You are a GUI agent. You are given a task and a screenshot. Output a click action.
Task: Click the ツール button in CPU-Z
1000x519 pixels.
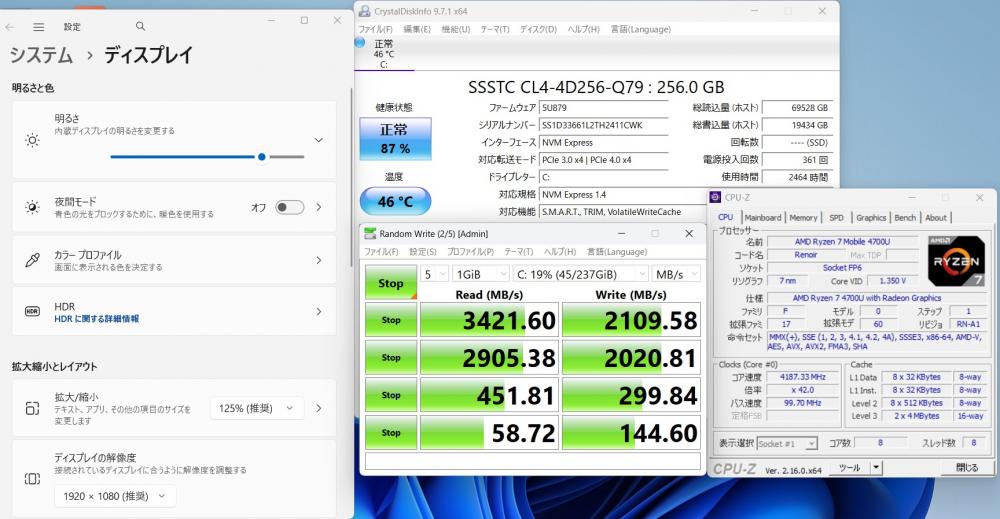click(x=849, y=468)
